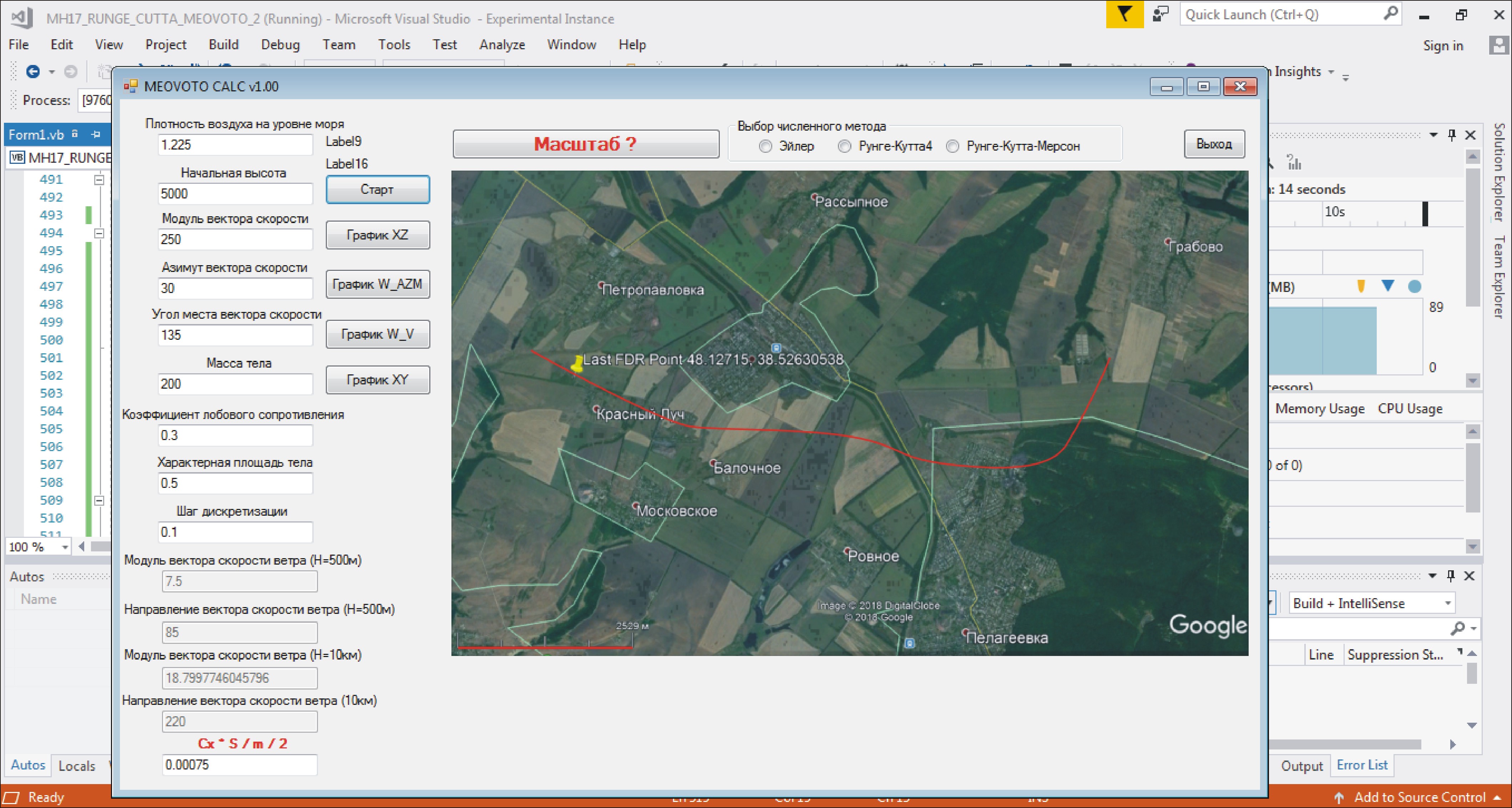Close the Diagnostic Tools panel with X
Screen dimensions: 1512x808
[1470, 135]
